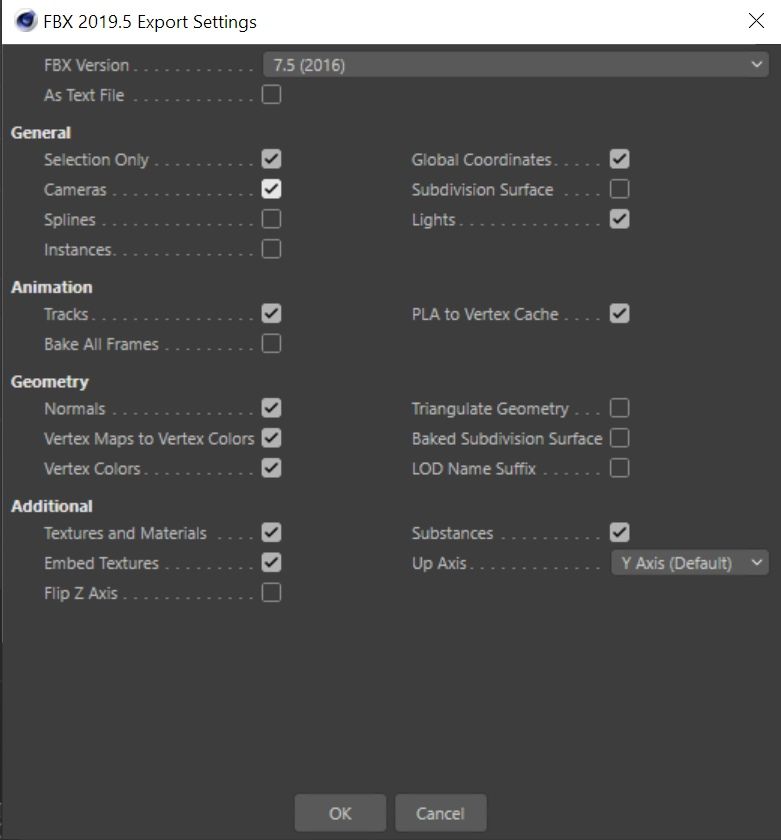The width and height of the screenshot is (781, 840).
Task: Enable Subdivision Surface checkbox
Action: [x=619, y=189]
